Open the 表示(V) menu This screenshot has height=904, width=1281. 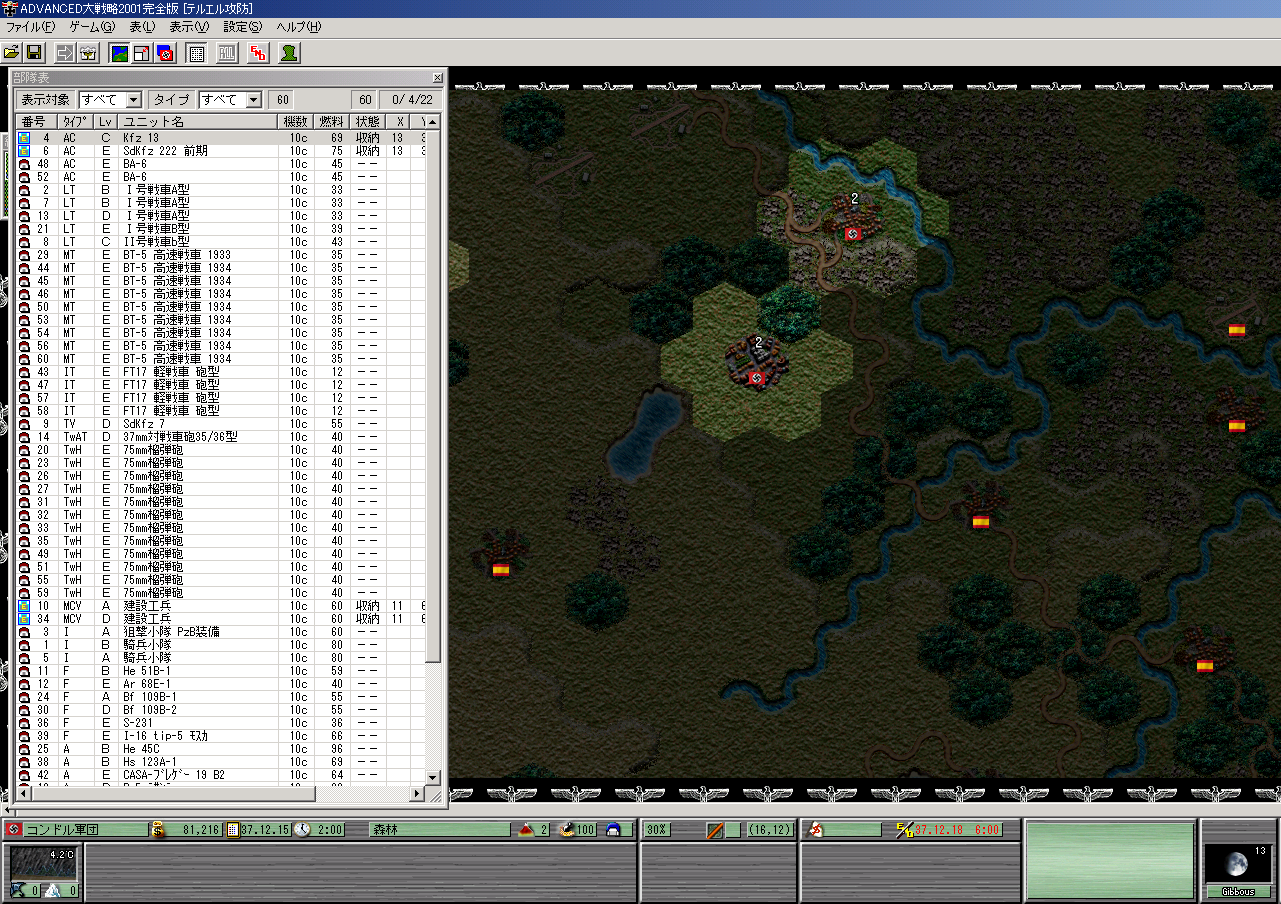pos(189,27)
